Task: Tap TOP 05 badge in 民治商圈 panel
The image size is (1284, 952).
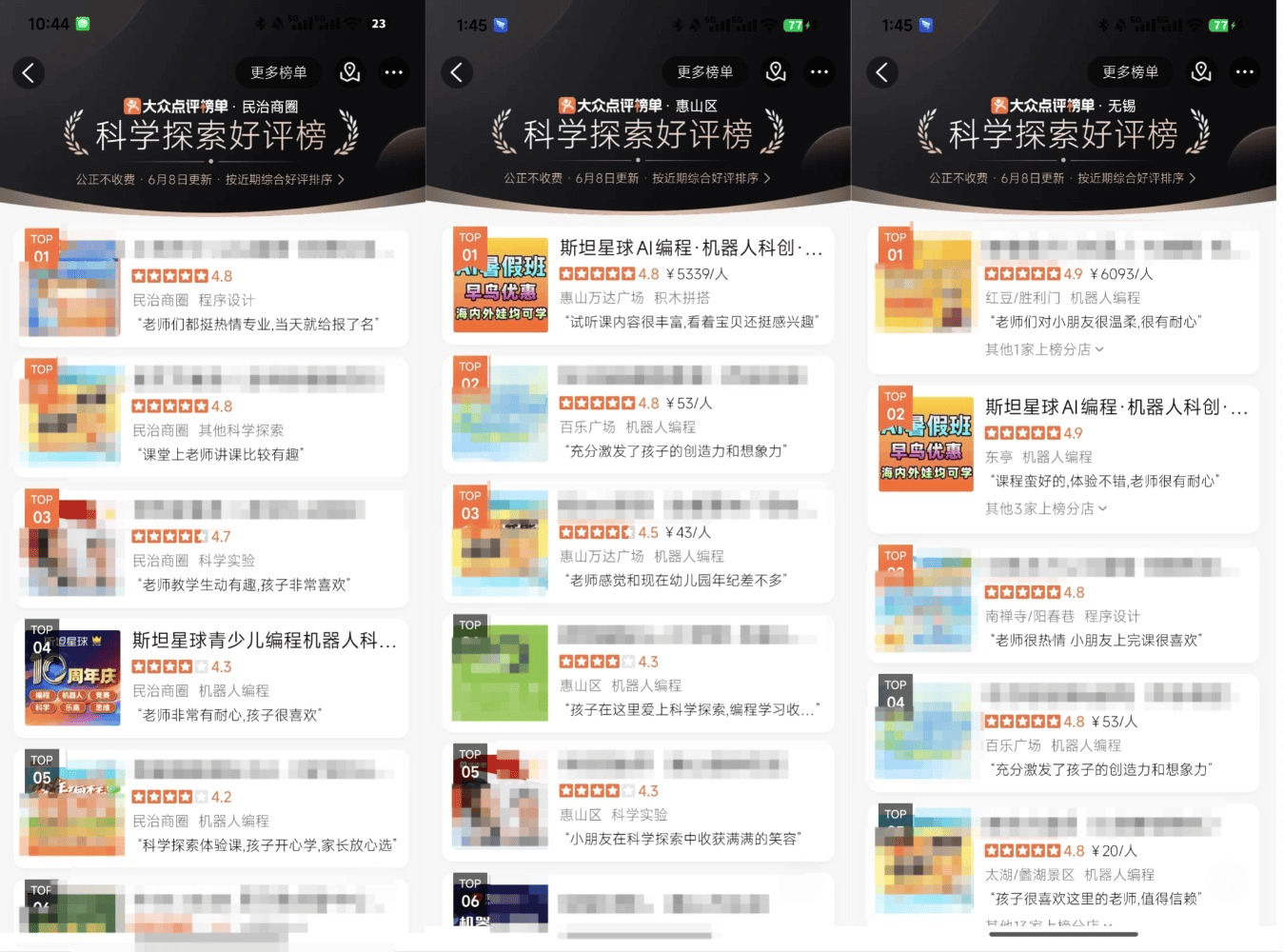Action: click(x=41, y=769)
